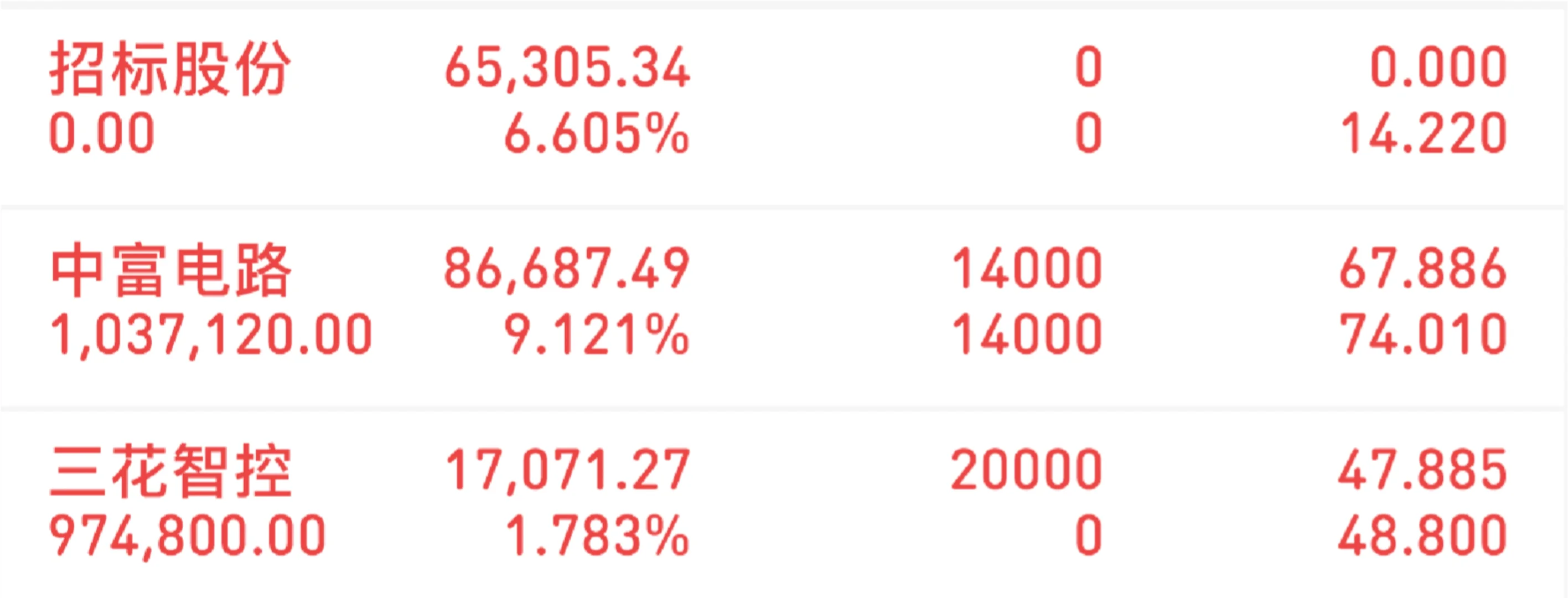Viewport: 1568px width, 598px height.
Task: Select profit percentage 6.605%
Action: (597, 133)
